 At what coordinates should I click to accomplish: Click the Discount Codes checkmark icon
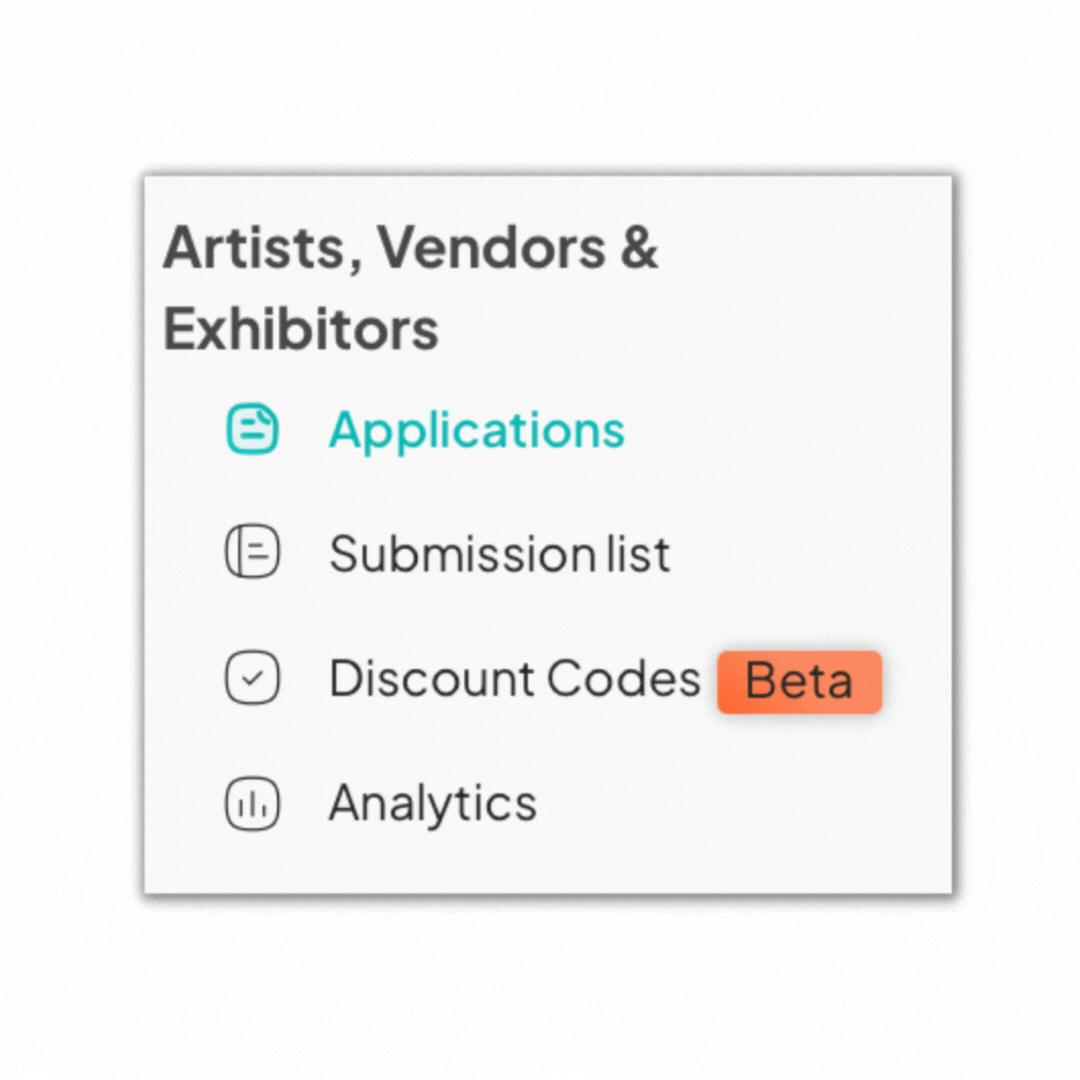(x=252, y=678)
